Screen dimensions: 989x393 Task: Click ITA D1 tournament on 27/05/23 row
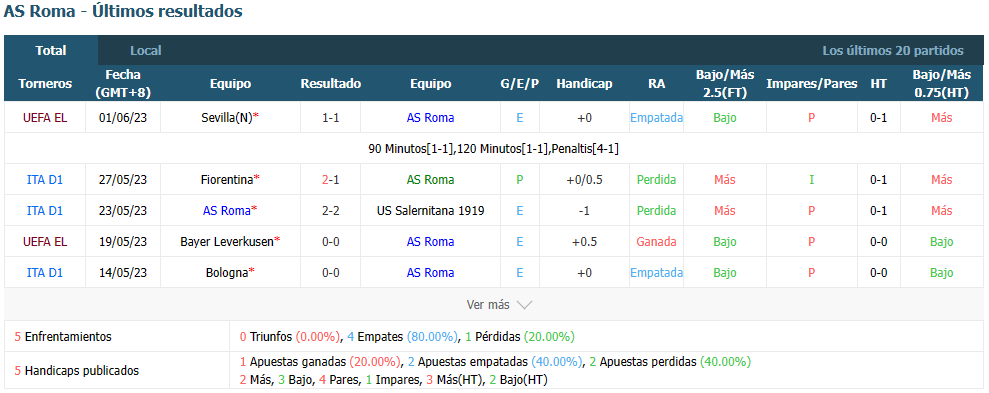click(45, 180)
